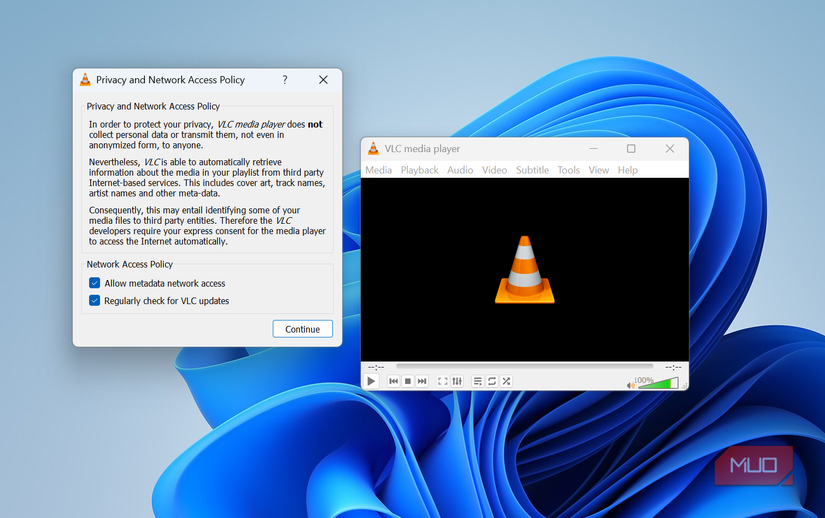Open the Media menu
The height and width of the screenshot is (518, 825).
378,170
